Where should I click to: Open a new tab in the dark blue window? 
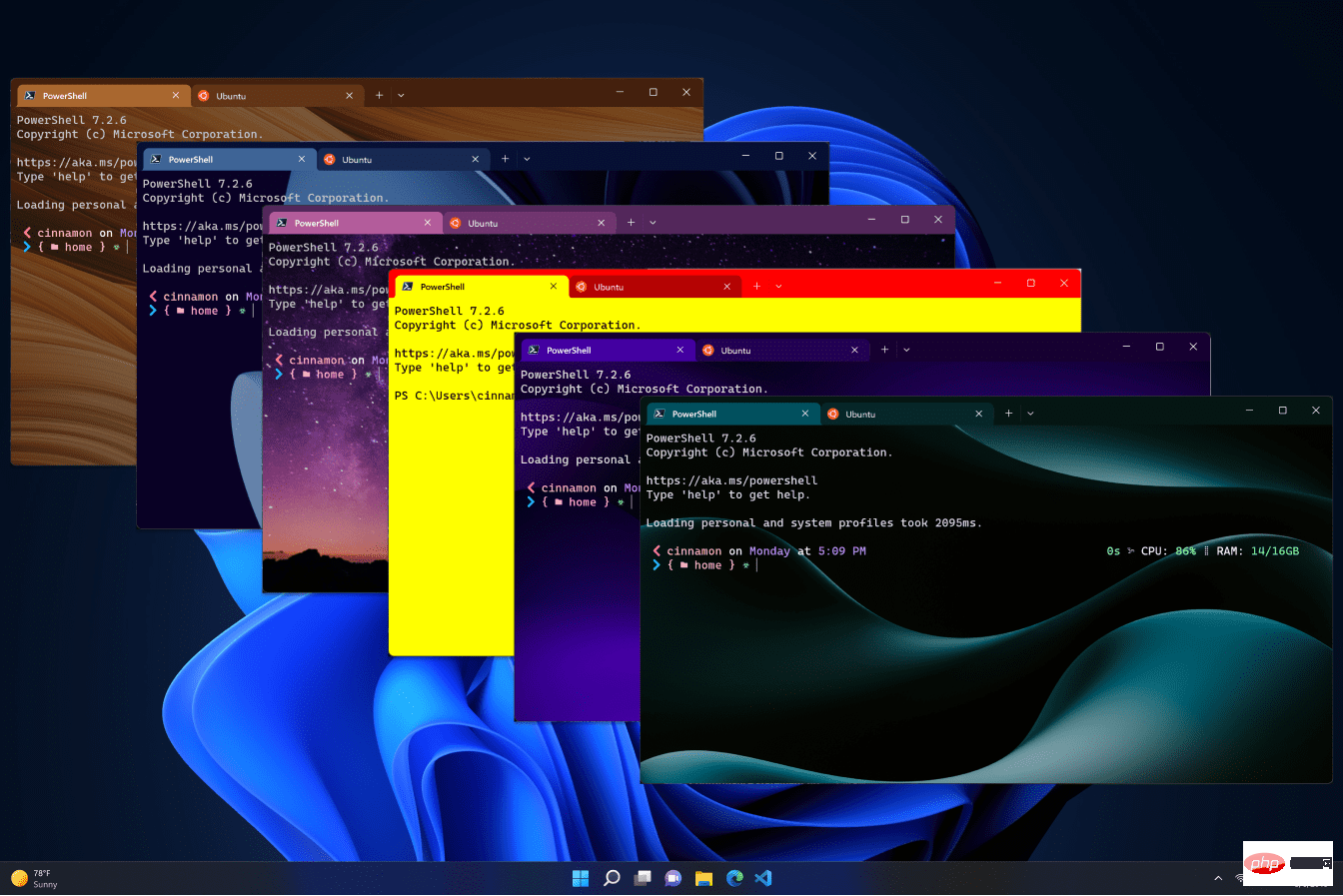(x=505, y=159)
